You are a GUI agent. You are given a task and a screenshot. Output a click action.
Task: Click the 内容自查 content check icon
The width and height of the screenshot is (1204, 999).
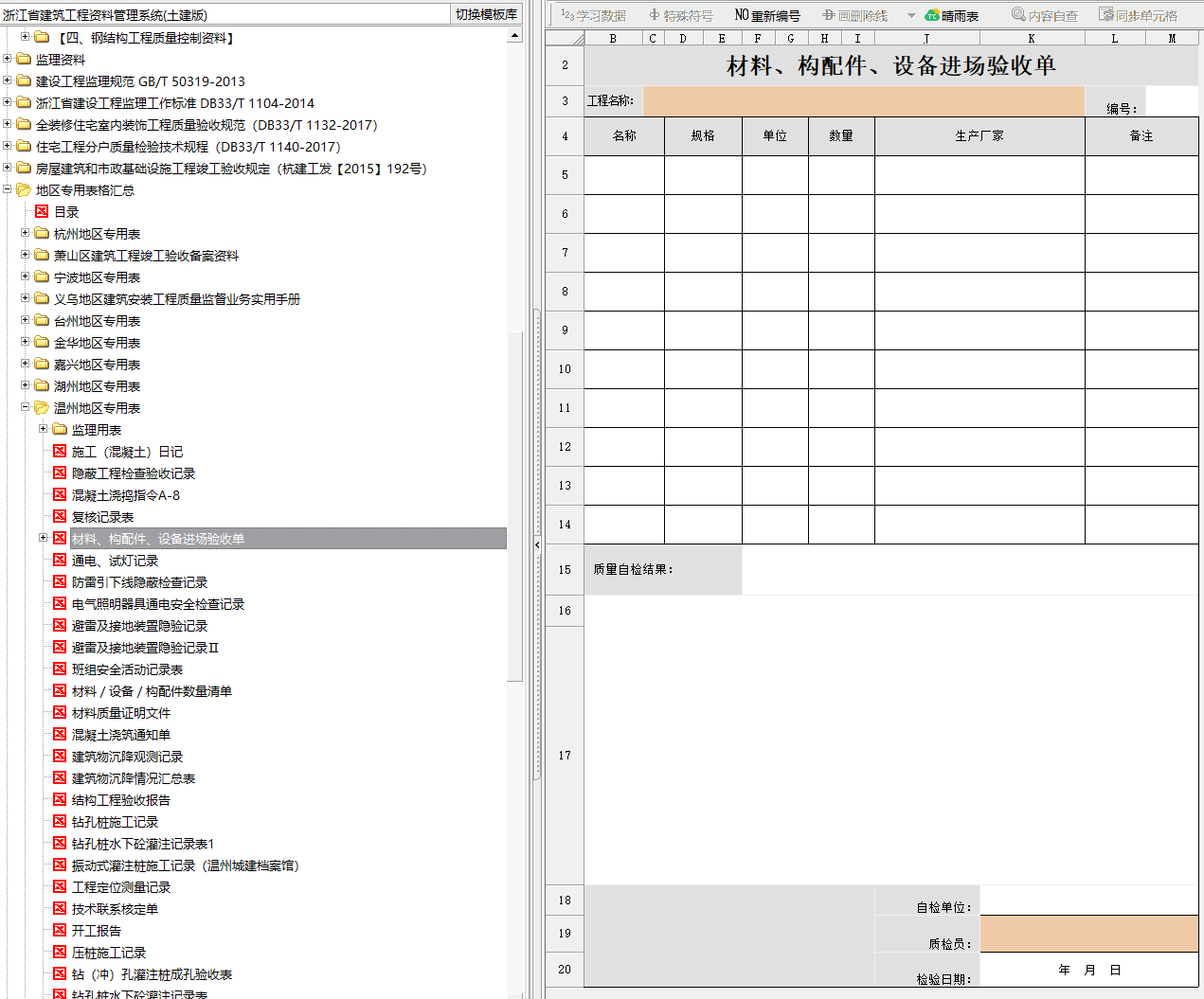(x=1044, y=15)
